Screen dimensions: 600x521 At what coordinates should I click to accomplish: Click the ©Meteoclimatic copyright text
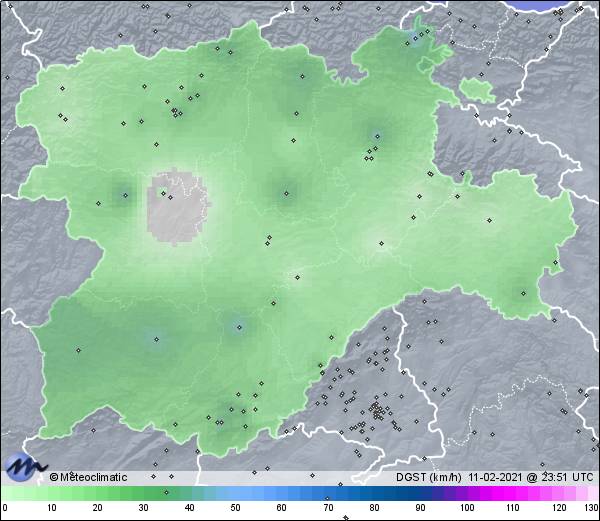[x=88, y=477]
